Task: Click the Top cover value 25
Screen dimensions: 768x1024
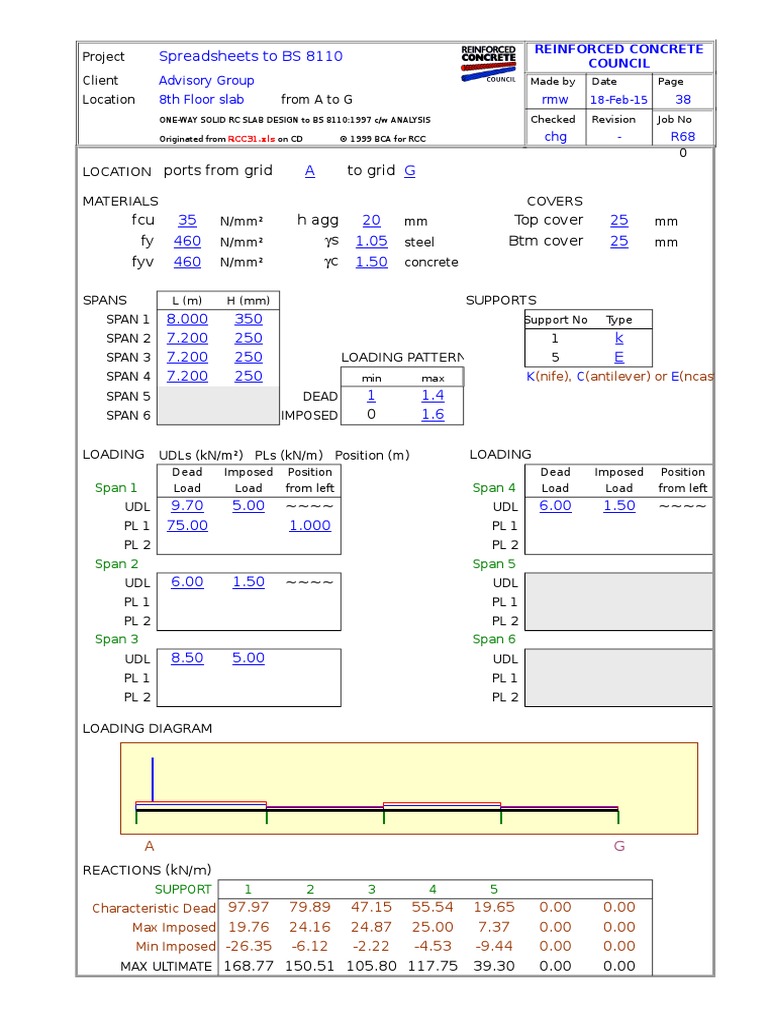Action: click(619, 221)
